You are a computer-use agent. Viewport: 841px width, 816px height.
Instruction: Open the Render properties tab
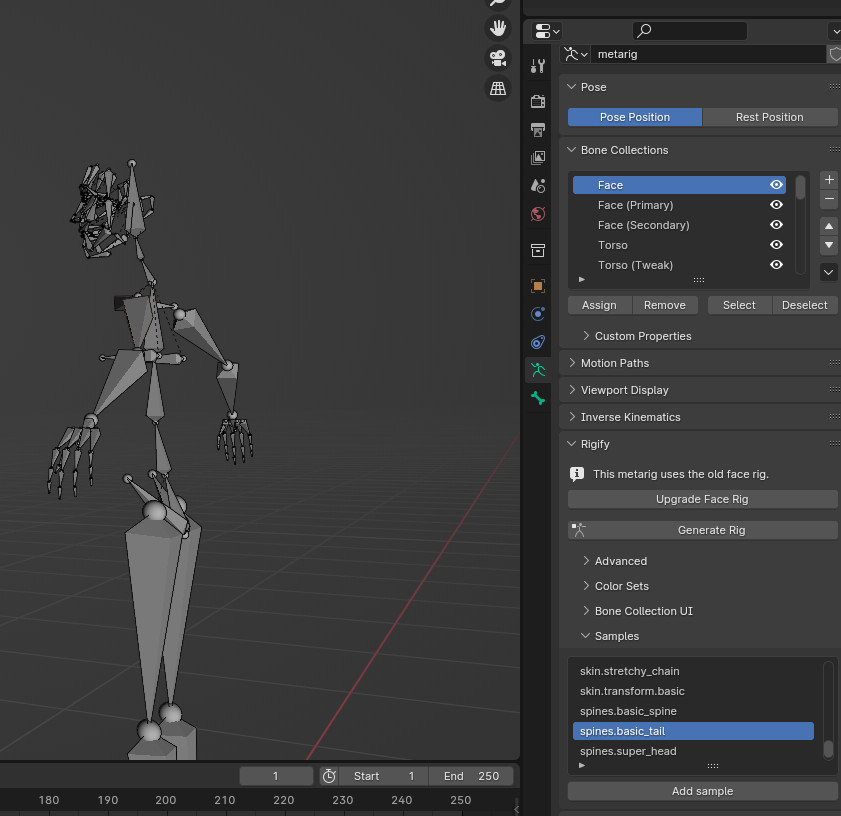[x=538, y=101]
